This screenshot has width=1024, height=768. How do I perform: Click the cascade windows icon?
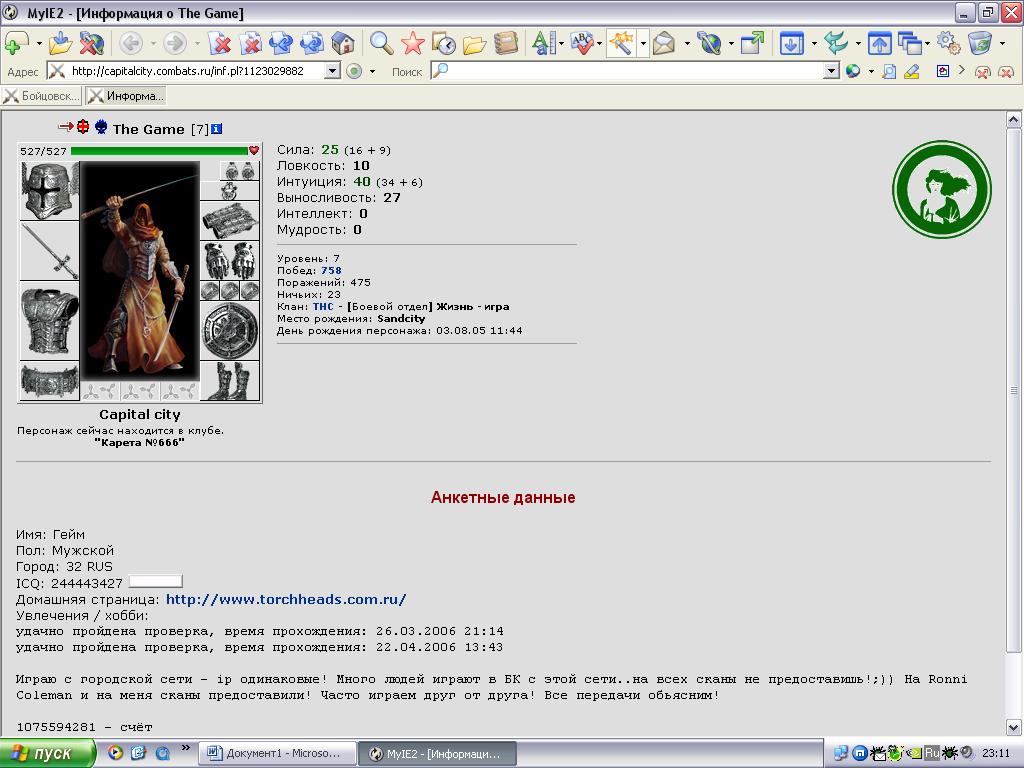point(909,43)
